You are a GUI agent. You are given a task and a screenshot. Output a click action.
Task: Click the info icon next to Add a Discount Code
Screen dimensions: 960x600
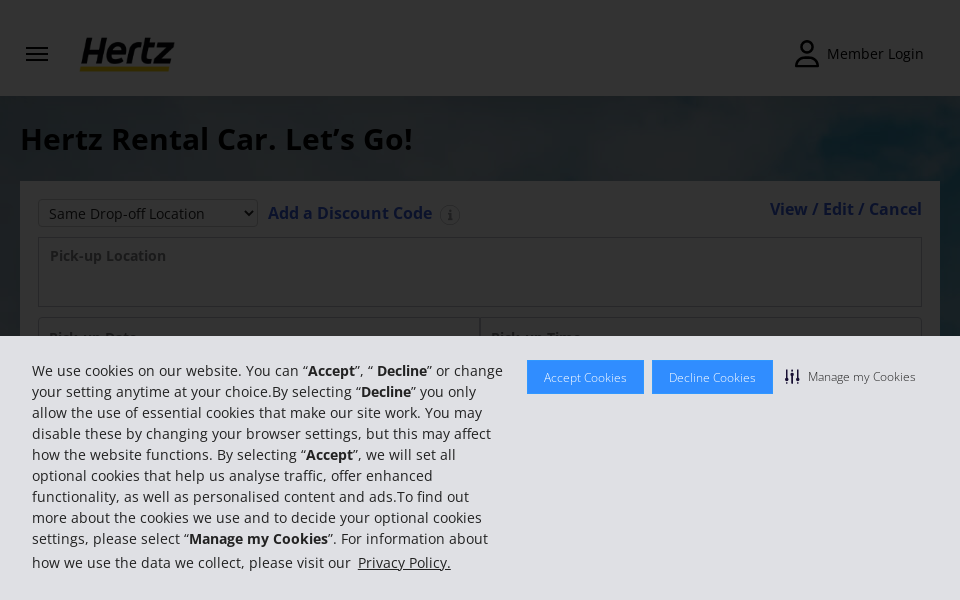click(450, 215)
